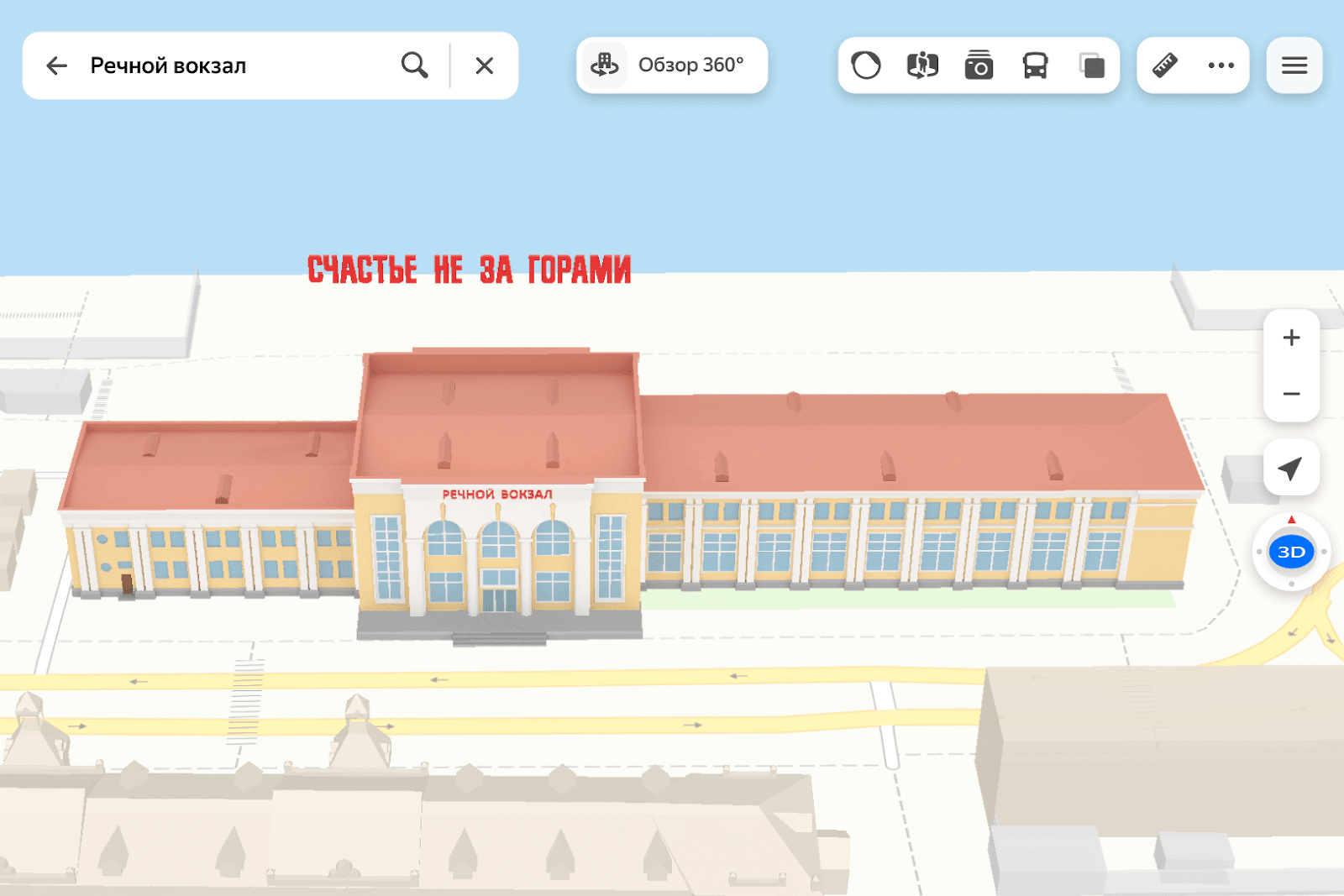Screen dimensions: 1344x896
Task: Type in the Речной вокзал search field
Action: point(235,65)
